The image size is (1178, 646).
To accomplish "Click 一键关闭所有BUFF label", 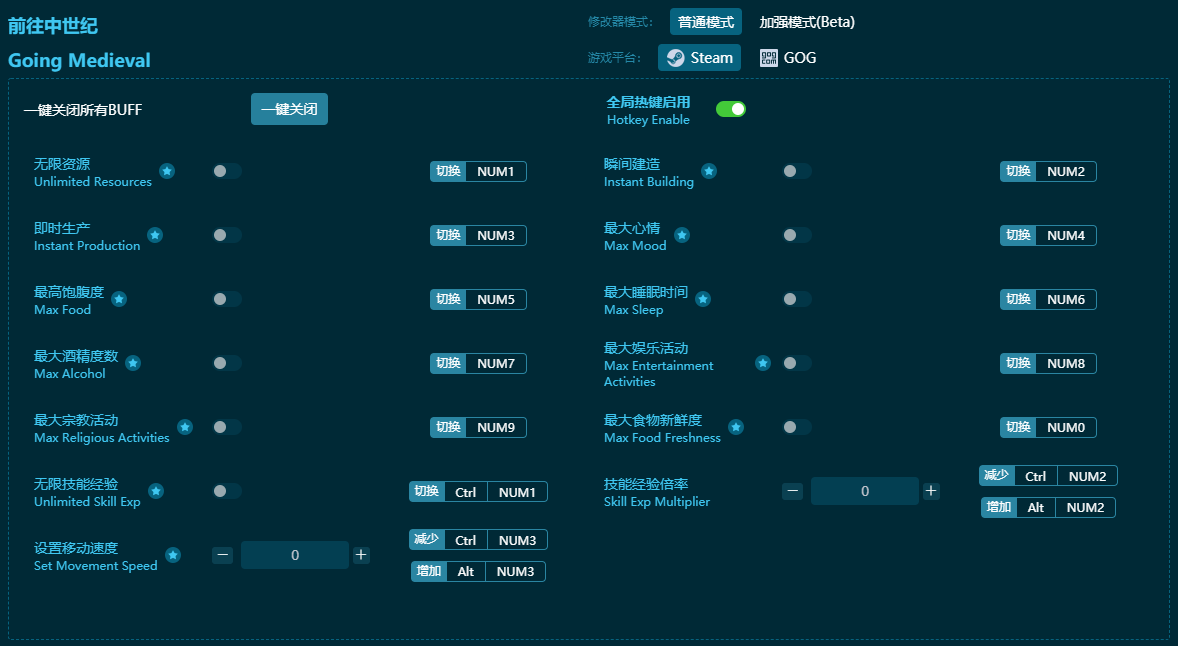I will click(83, 110).
